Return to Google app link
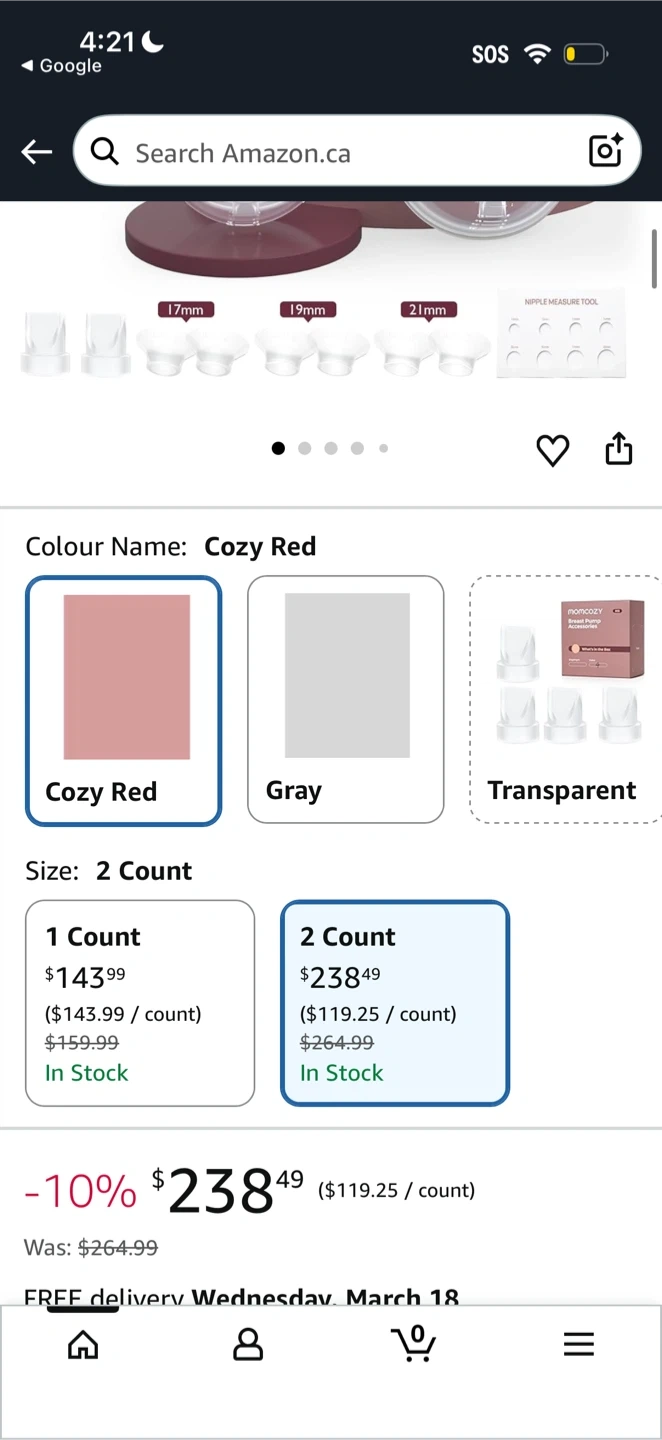The image size is (662, 1440). [62, 66]
